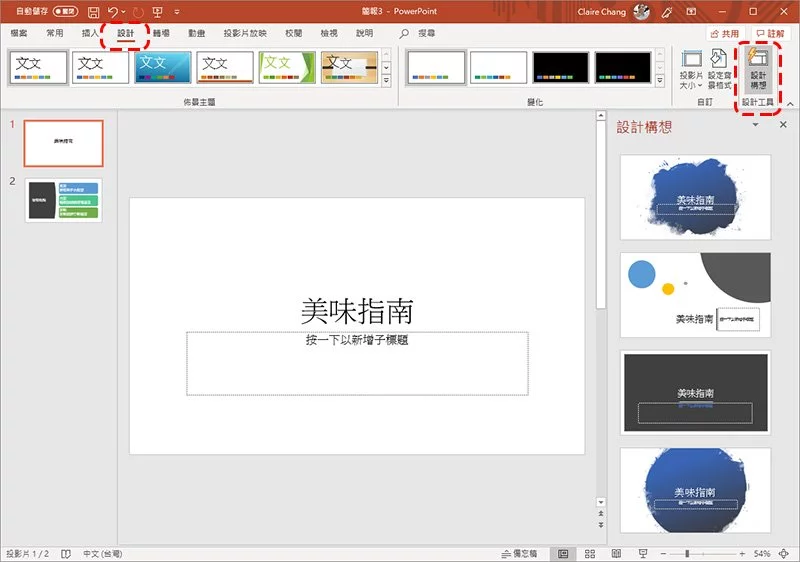
Task: Click the 共用 share button
Action: [x=725, y=34]
